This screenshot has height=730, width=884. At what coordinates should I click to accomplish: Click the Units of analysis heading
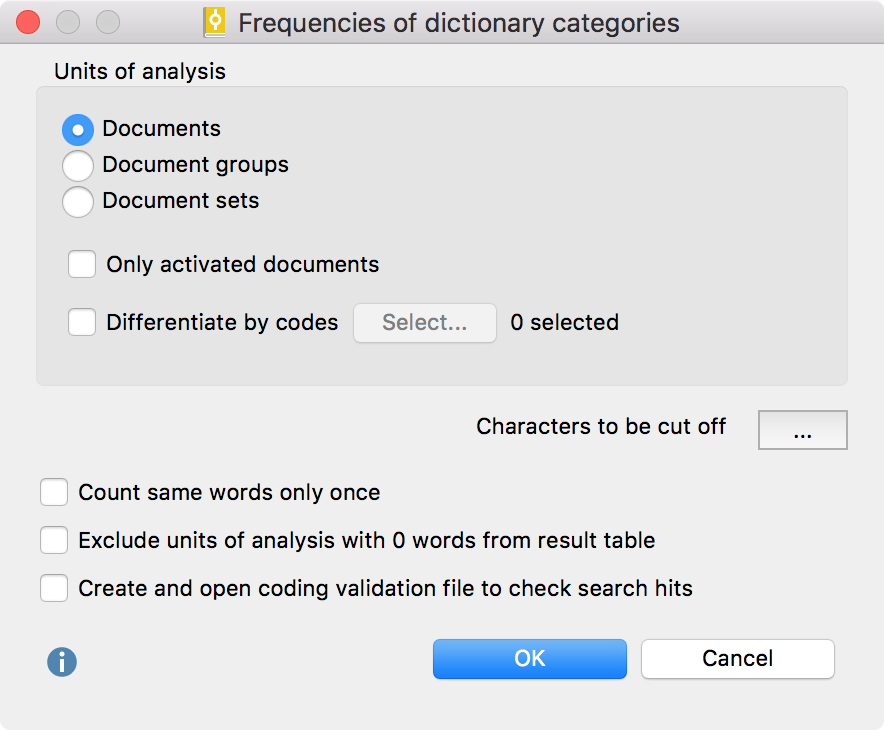140,72
